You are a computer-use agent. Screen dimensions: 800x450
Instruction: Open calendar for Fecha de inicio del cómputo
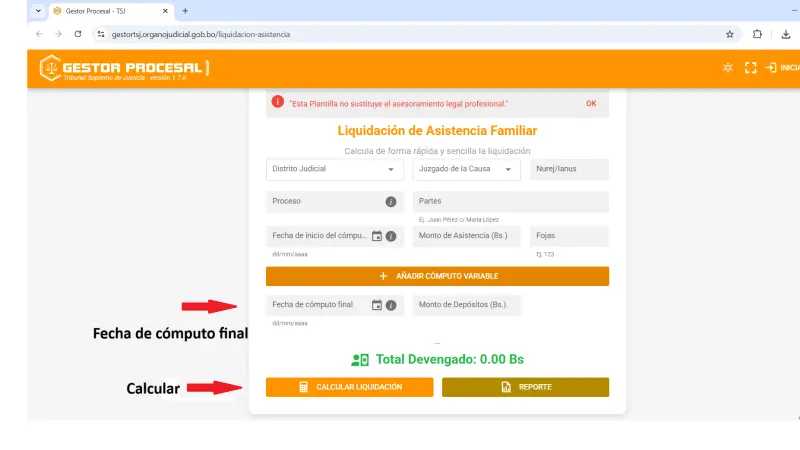click(377, 237)
